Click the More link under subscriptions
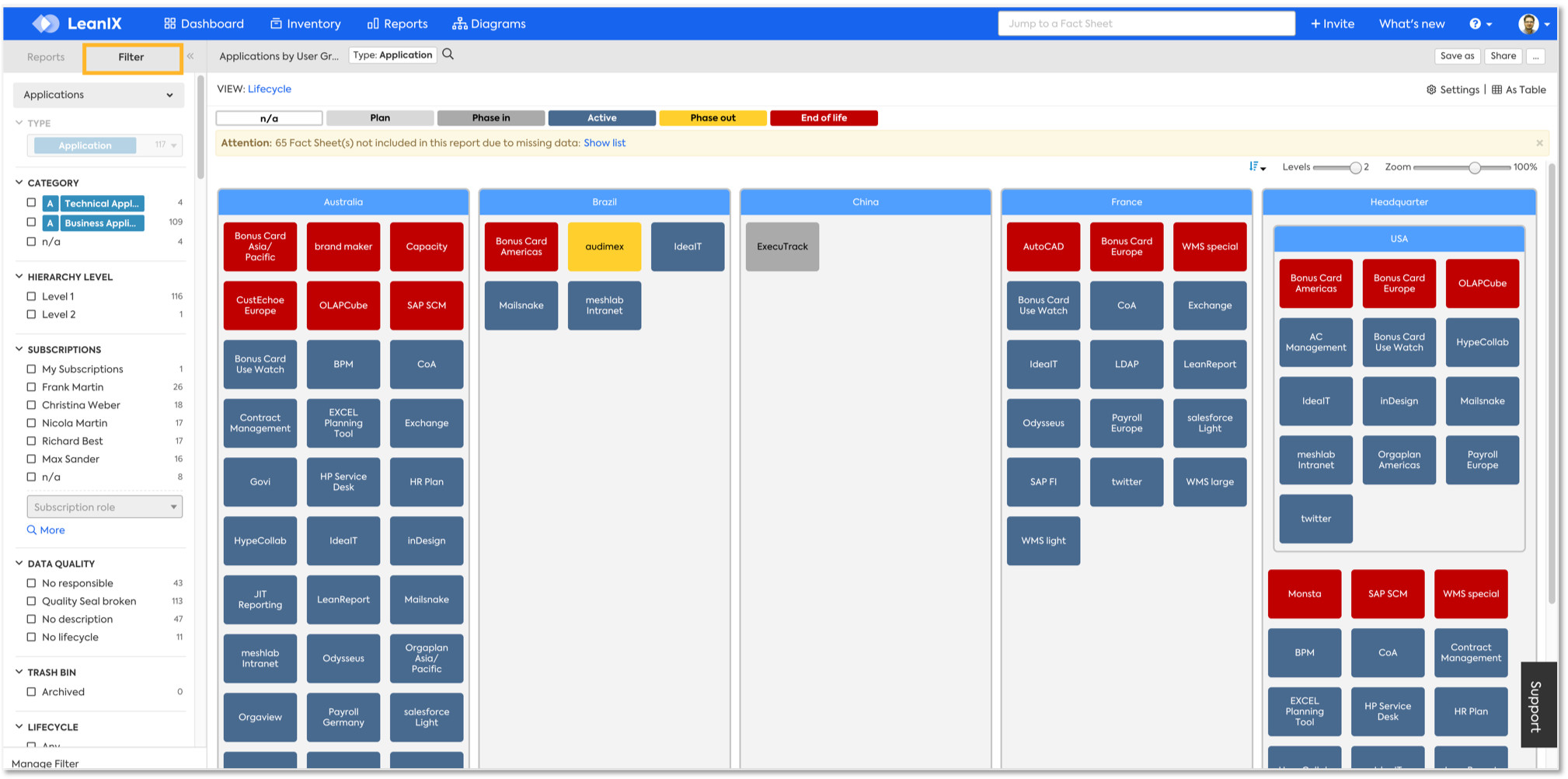 46,530
